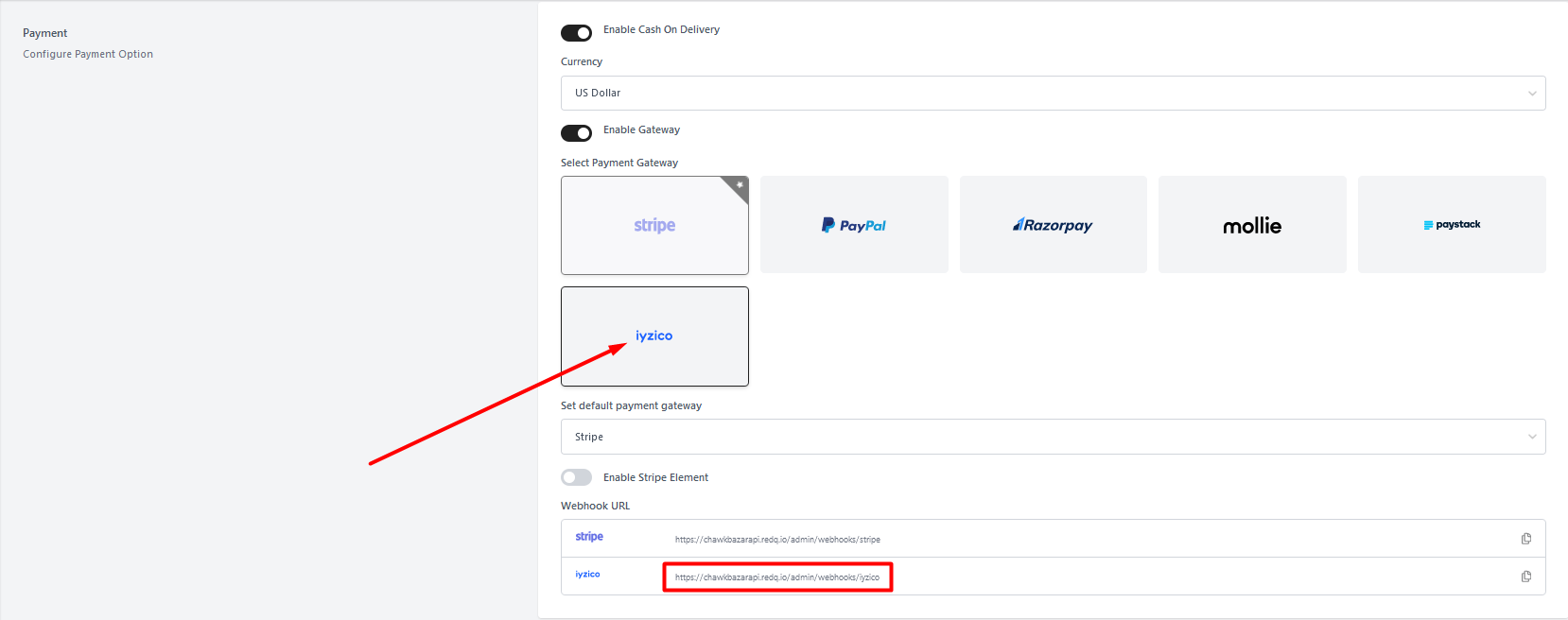Open the Currency dropdown showing US Dollar
The image size is (1568, 620).
tap(1052, 94)
